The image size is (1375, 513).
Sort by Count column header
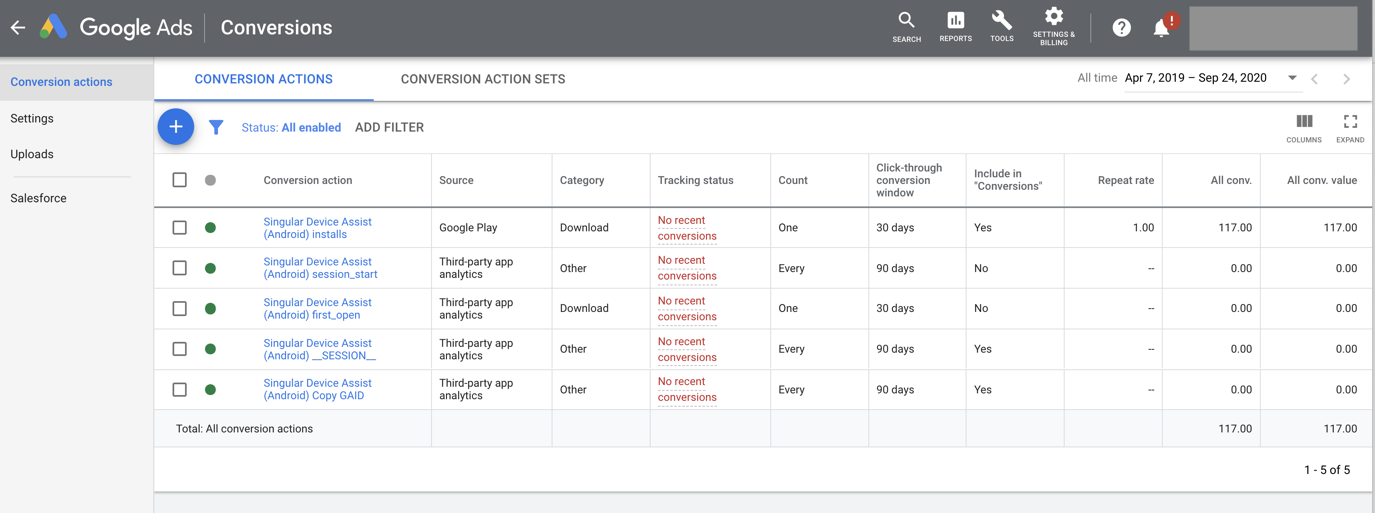coord(793,181)
